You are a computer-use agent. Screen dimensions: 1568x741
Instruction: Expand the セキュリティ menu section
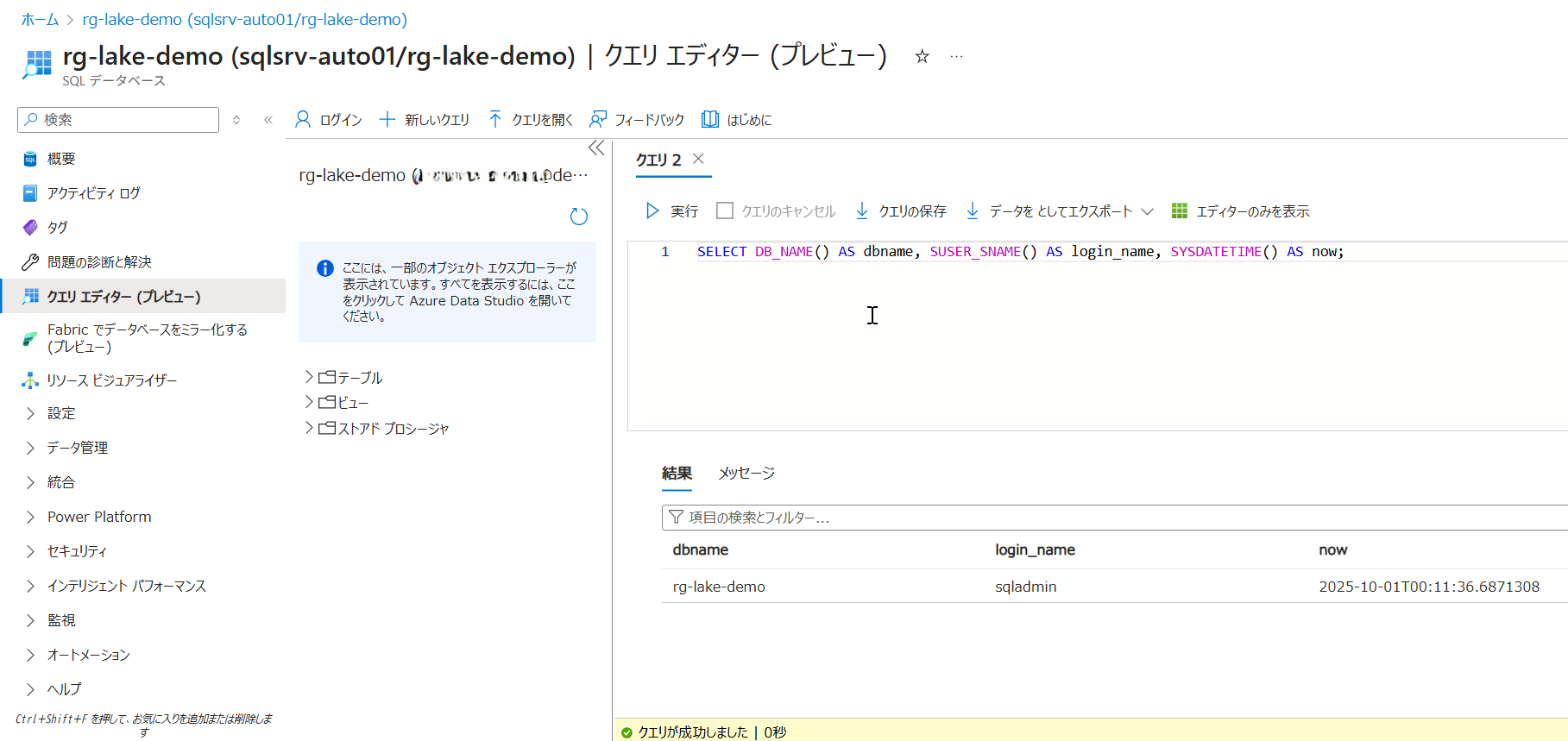click(x=31, y=551)
